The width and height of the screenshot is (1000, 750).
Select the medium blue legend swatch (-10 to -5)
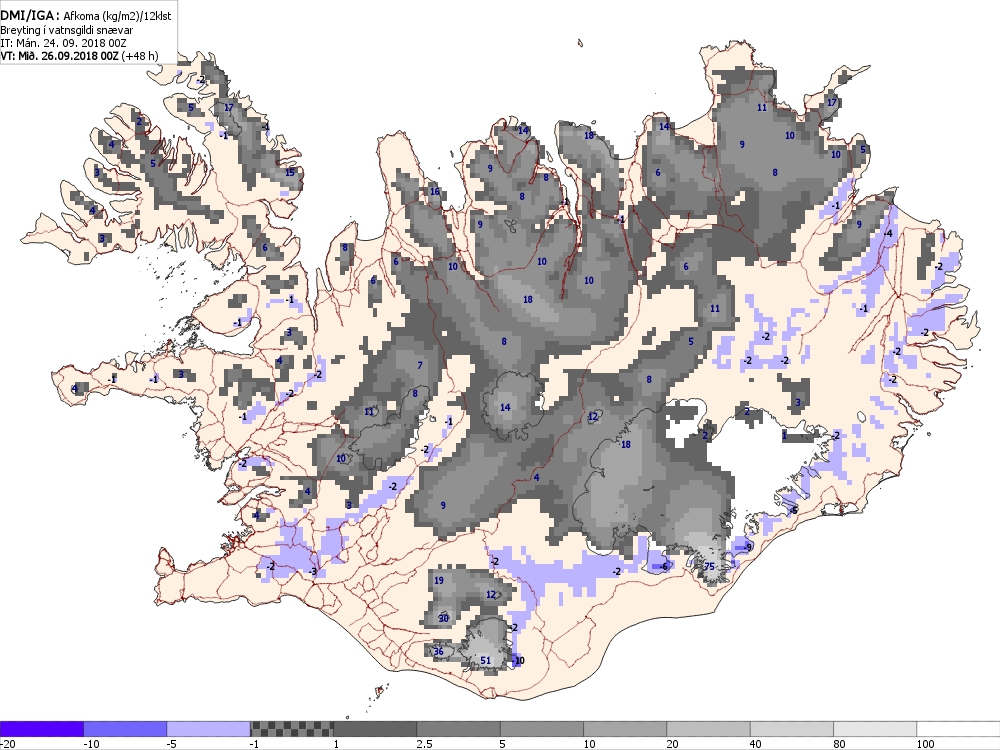[125, 728]
